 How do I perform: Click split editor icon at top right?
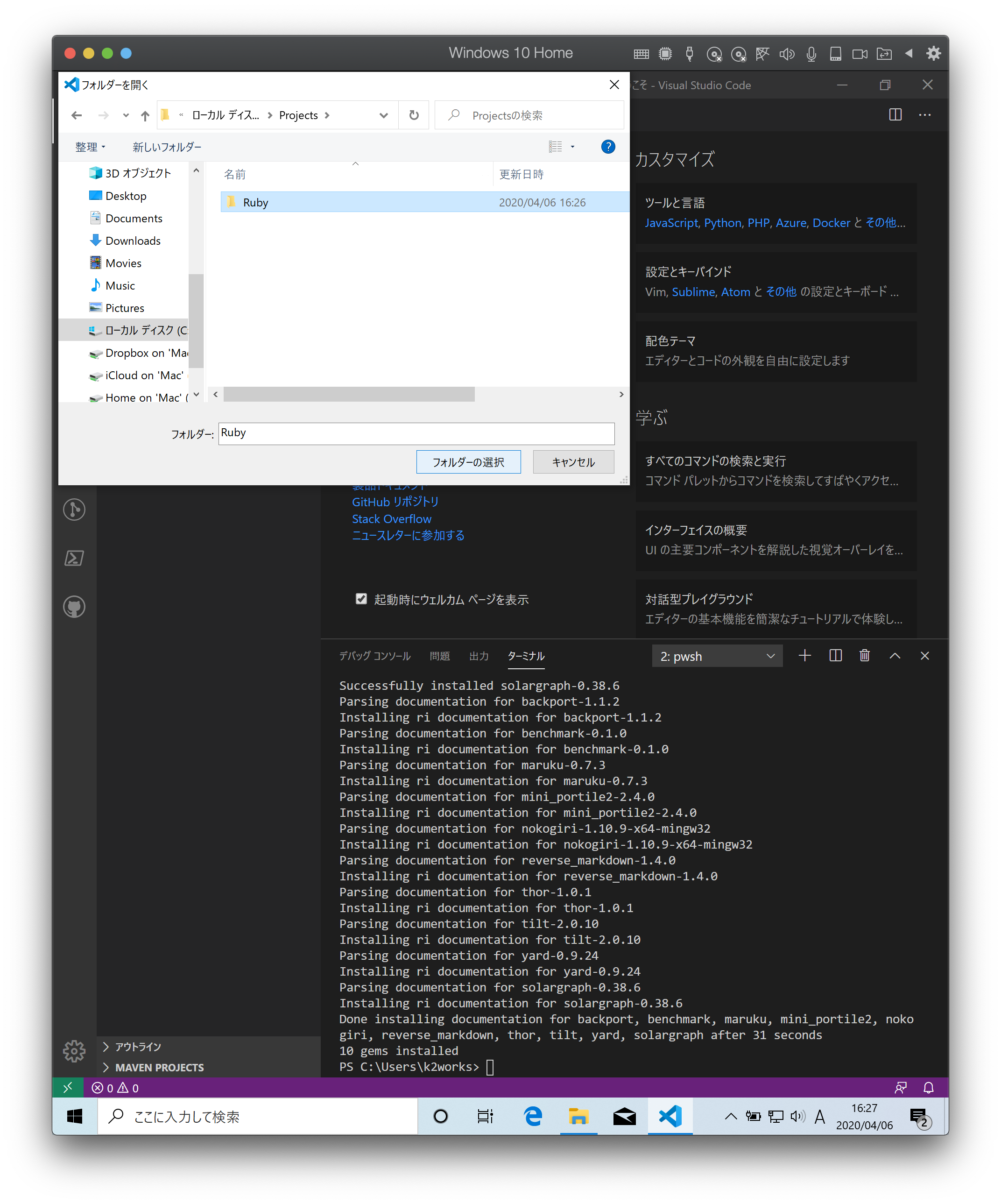pos(895,115)
